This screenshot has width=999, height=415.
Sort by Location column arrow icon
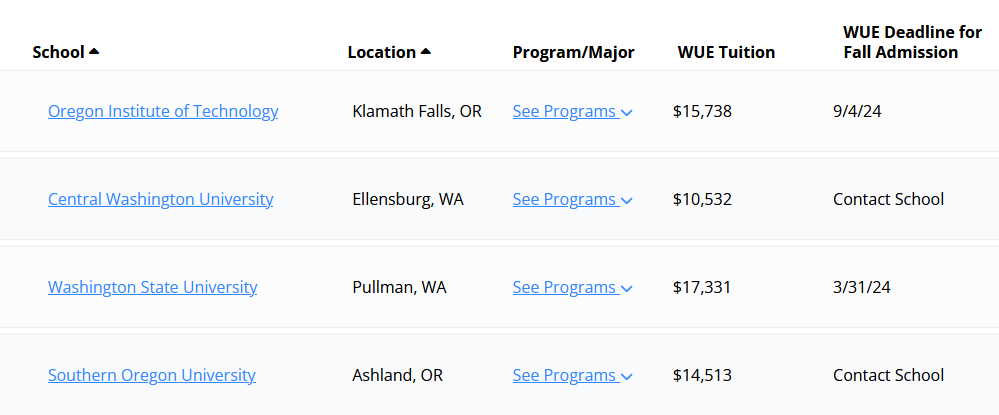tap(426, 52)
